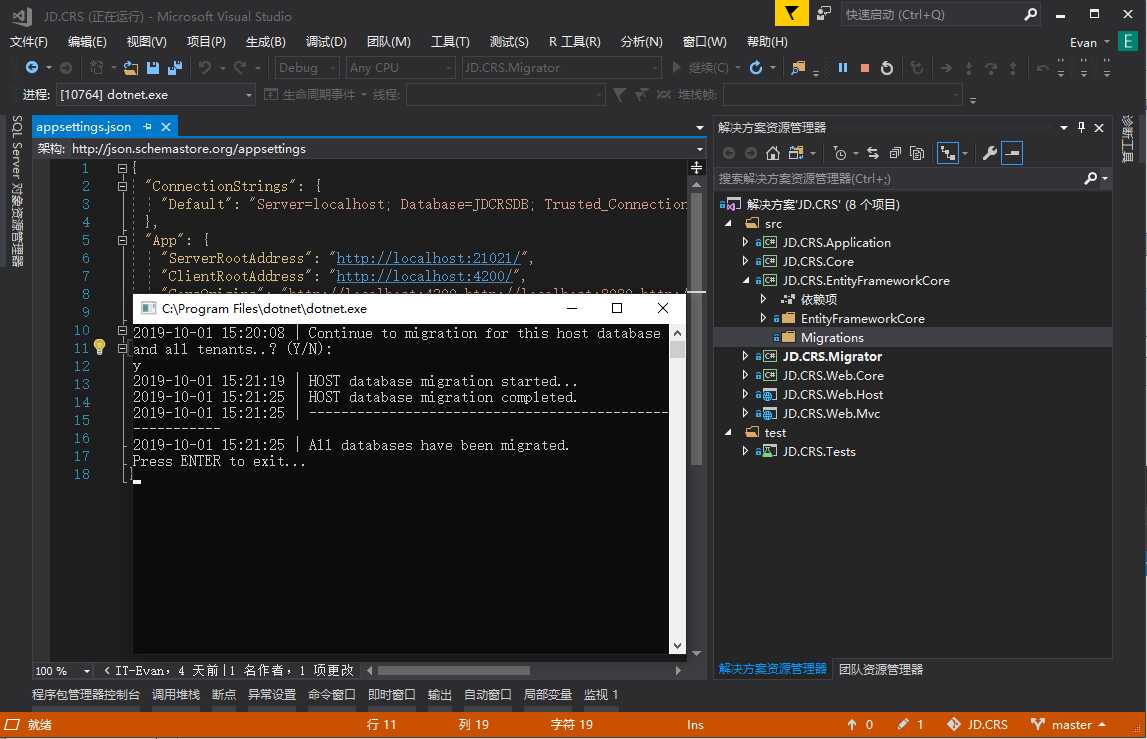Image resolution: width=1147 pixels, height=739 pixels.
Task: Open the 调试(D) menu
Action: pos(326,42)
